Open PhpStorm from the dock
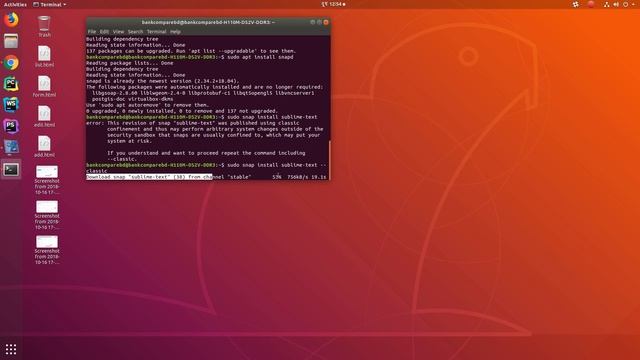 pos(11,126)
